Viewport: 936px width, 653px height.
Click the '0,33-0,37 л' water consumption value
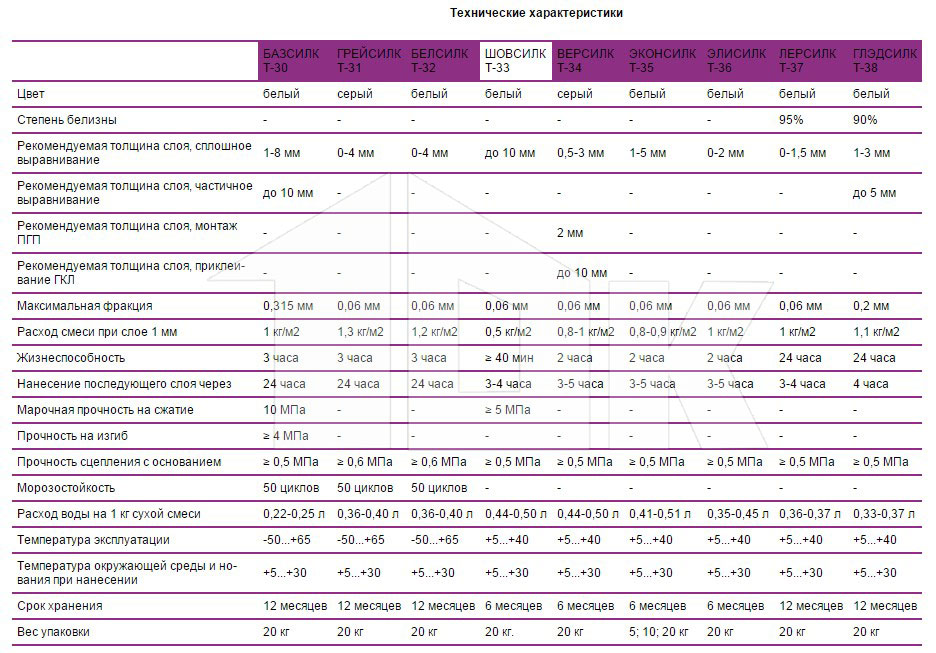click(x=883, y=514)
